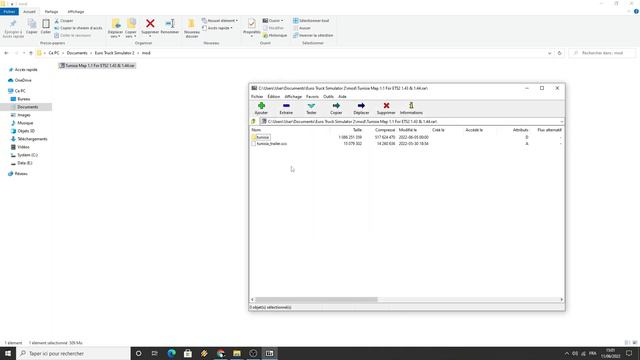Click the Nouveau dossier ribbon icon
Screen dimensions: 640x360
pyautogui.click(x=191, y=24)
